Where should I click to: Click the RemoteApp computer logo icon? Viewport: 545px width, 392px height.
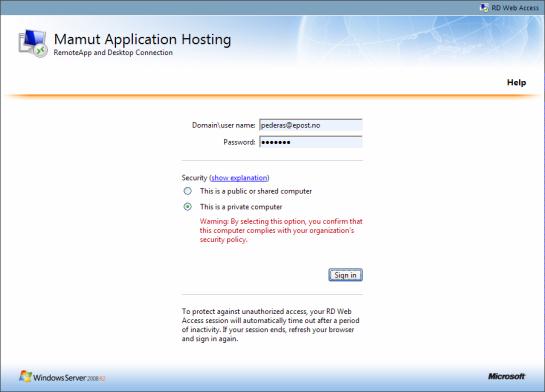tap(33, 43)
